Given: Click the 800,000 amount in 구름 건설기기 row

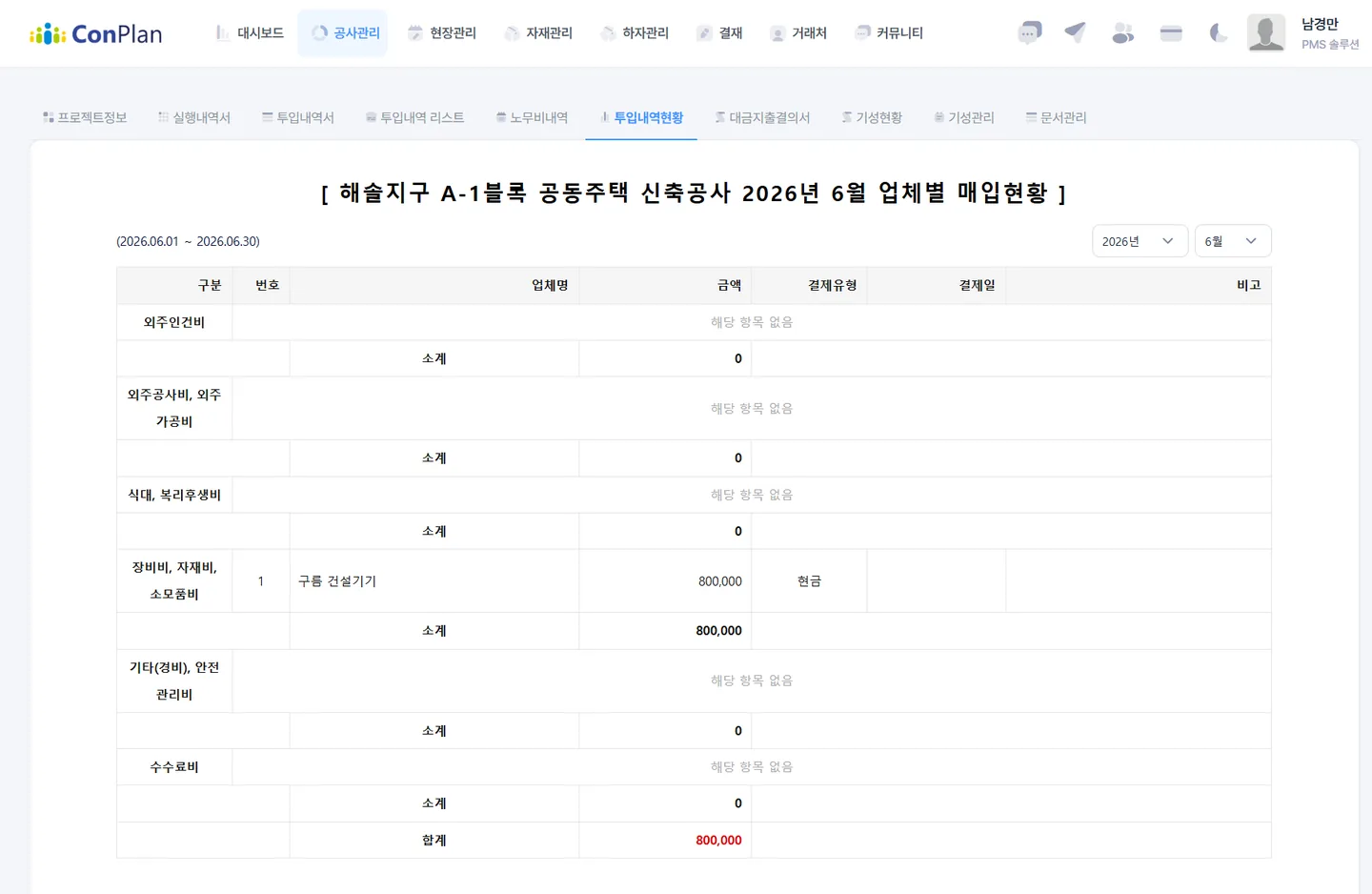Looking at the screenshot, I should pos(720,581).
